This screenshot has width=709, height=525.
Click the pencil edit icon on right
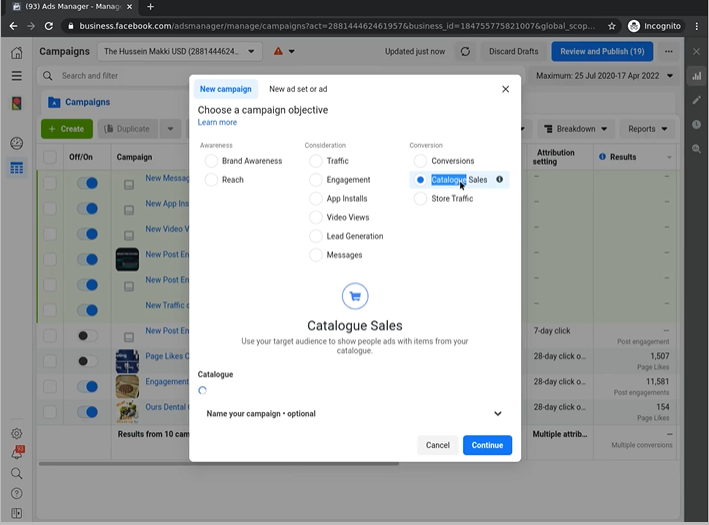pyautogui.click(x=697, y=100)
